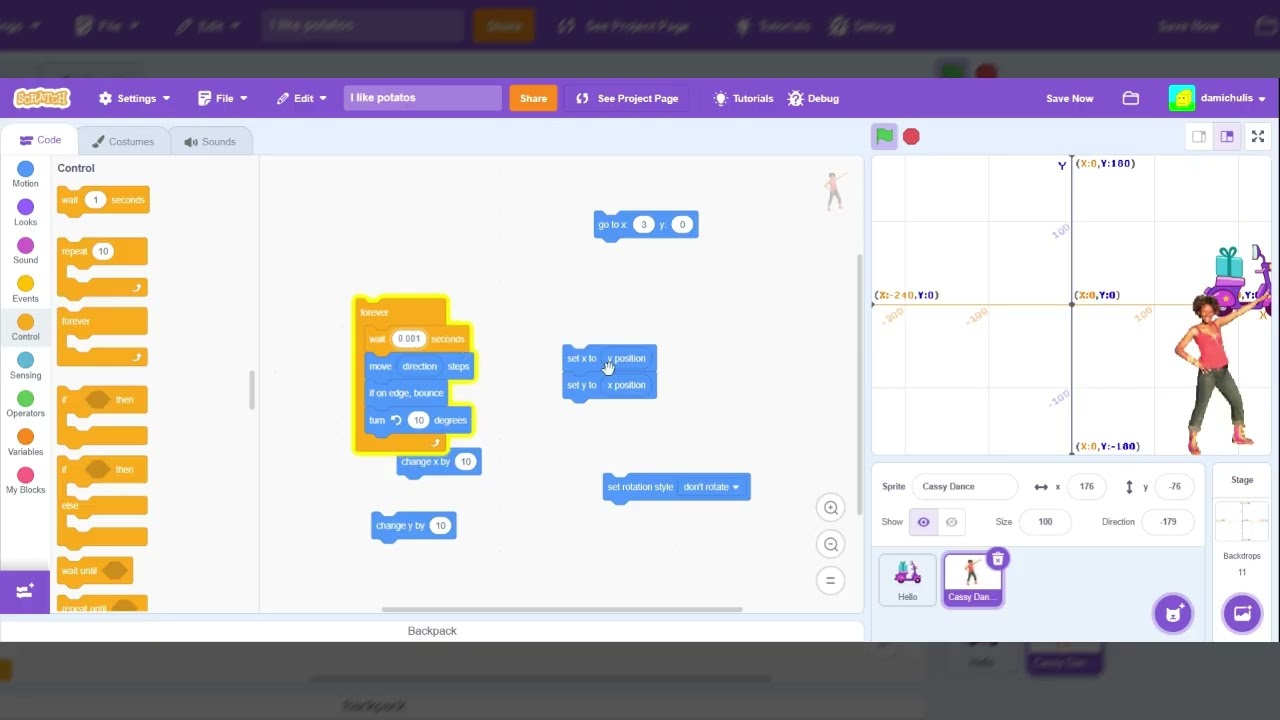Click the 'if on edge, bounce' block
Image resolution: width=1280 pixels, height=720 pixels.
click(406, 393)
